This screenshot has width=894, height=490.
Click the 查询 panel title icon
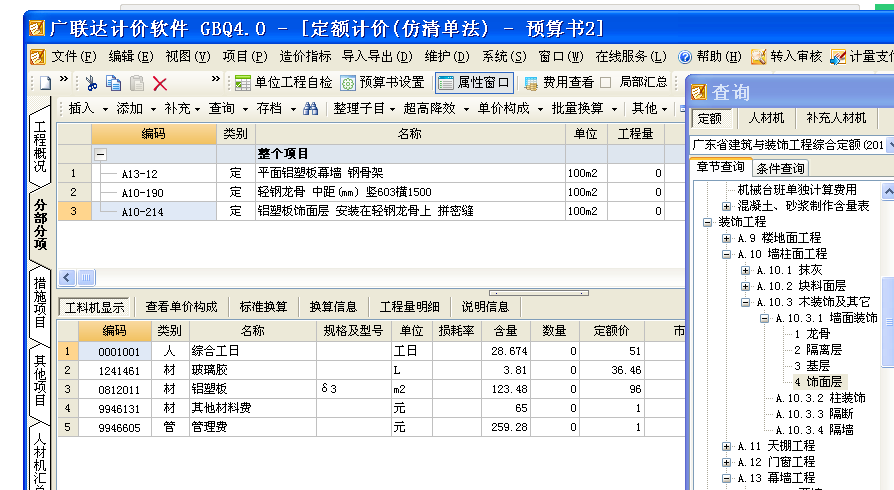699,92
